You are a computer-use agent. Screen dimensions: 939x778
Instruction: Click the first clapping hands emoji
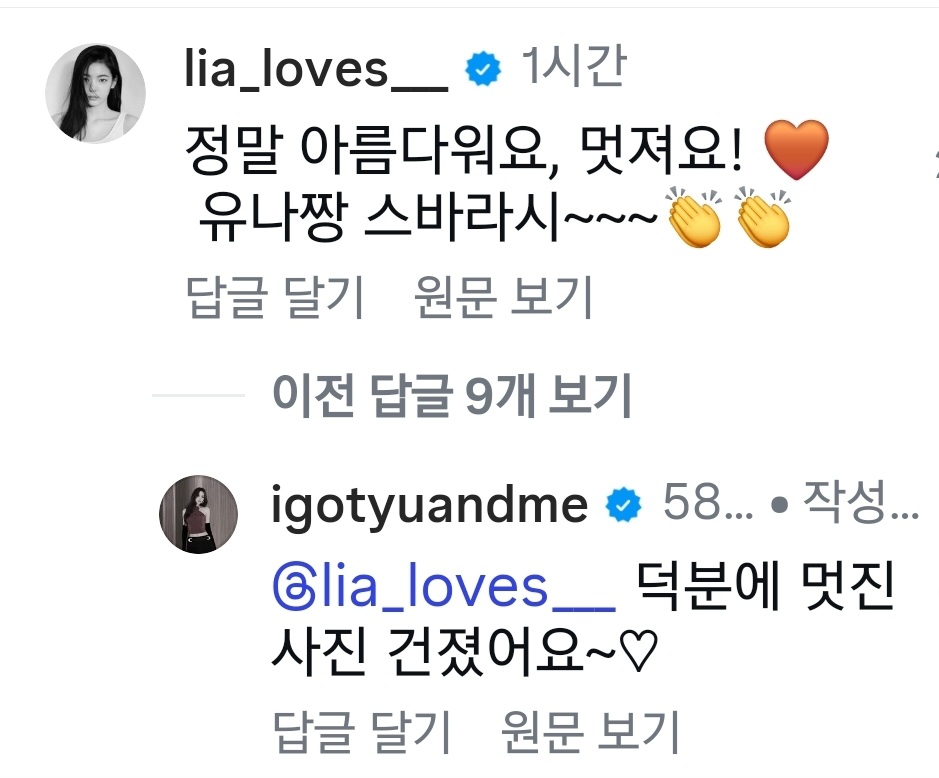694,218
